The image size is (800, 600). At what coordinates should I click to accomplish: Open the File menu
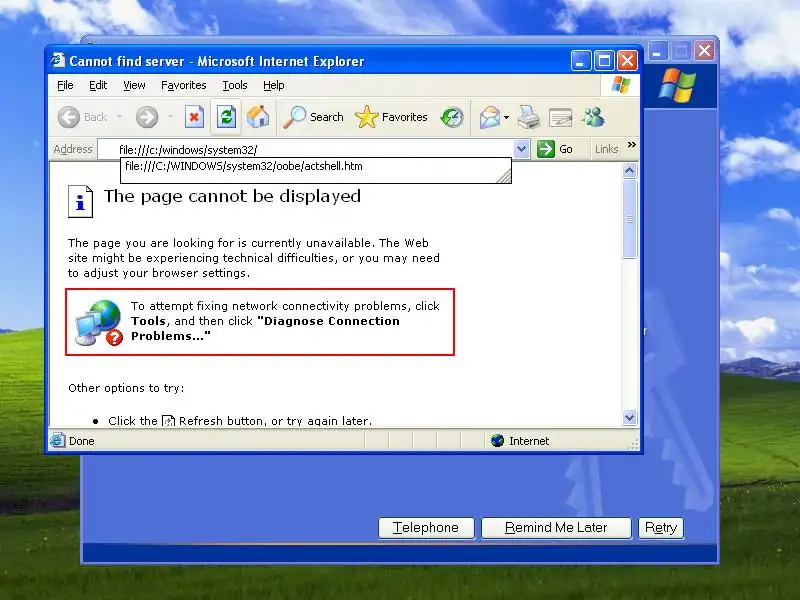pos(65,85)
